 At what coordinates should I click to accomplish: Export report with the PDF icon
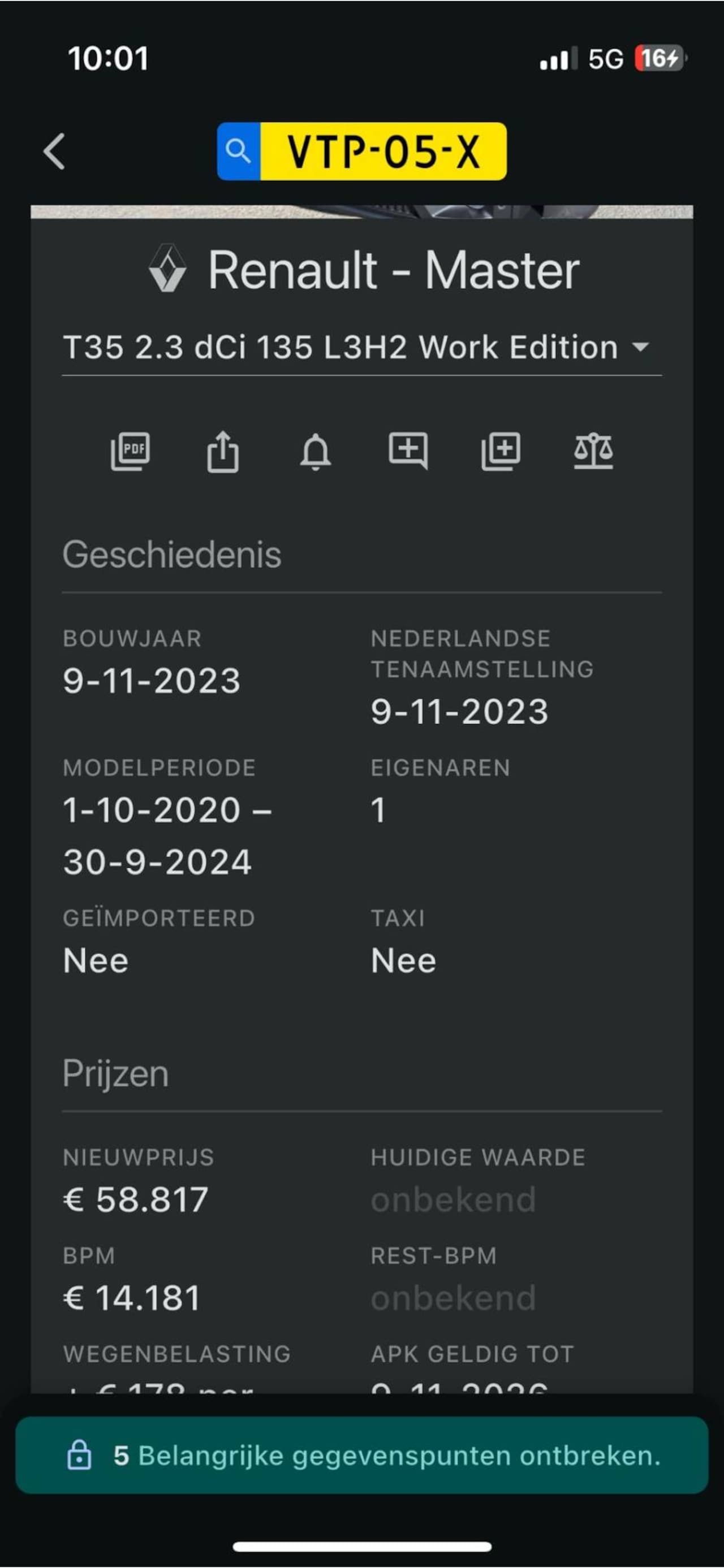tap(130, 451)
